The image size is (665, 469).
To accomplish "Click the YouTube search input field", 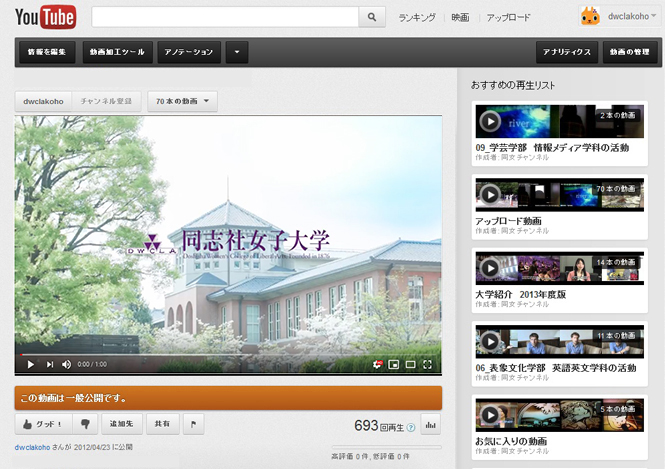I will pos(225,17).
